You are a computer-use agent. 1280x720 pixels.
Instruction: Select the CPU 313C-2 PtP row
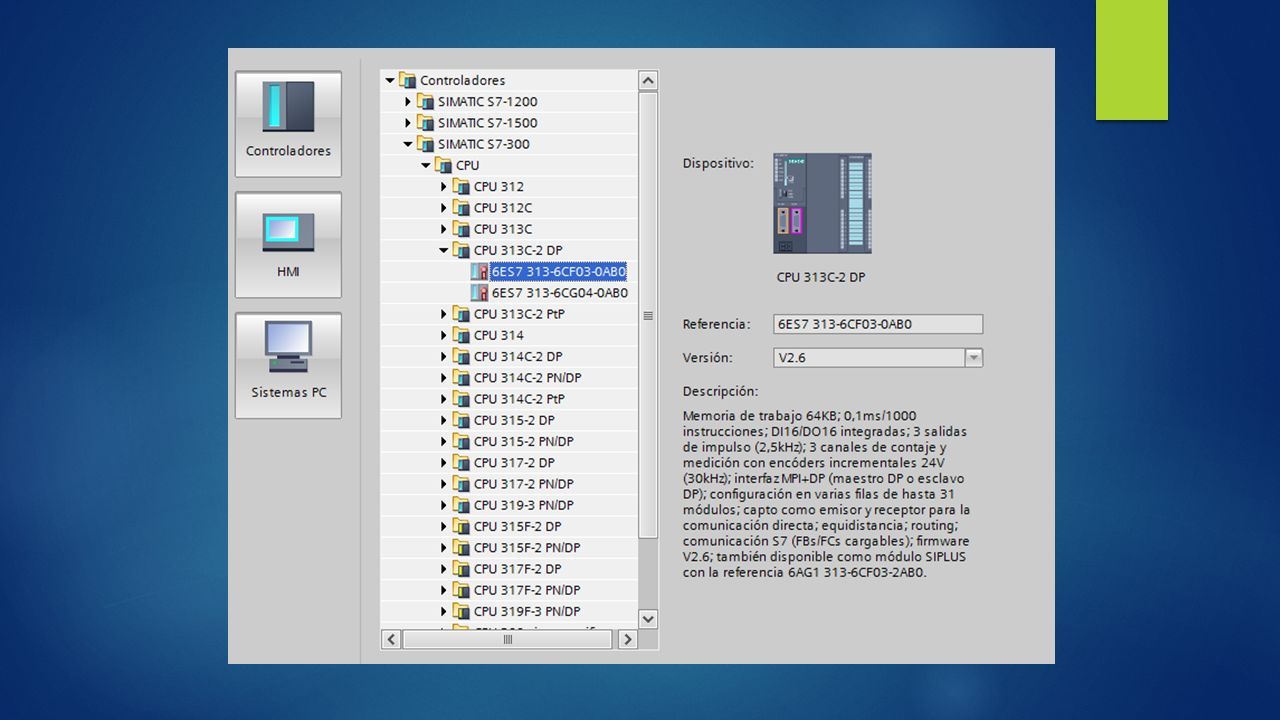point(510,313)
